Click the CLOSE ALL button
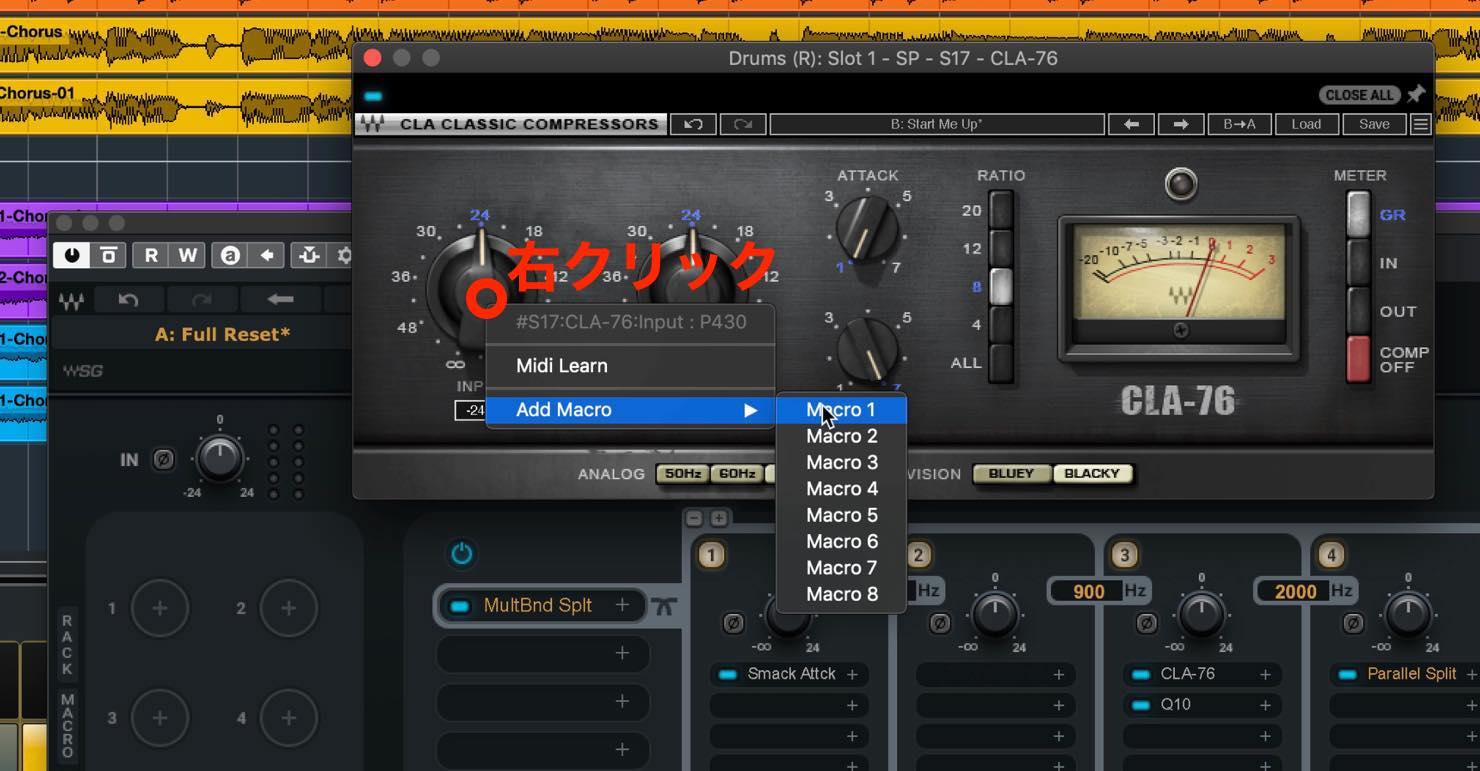Image resolution: width=1480 pixels, height=771 pixels. point(1359,95)
